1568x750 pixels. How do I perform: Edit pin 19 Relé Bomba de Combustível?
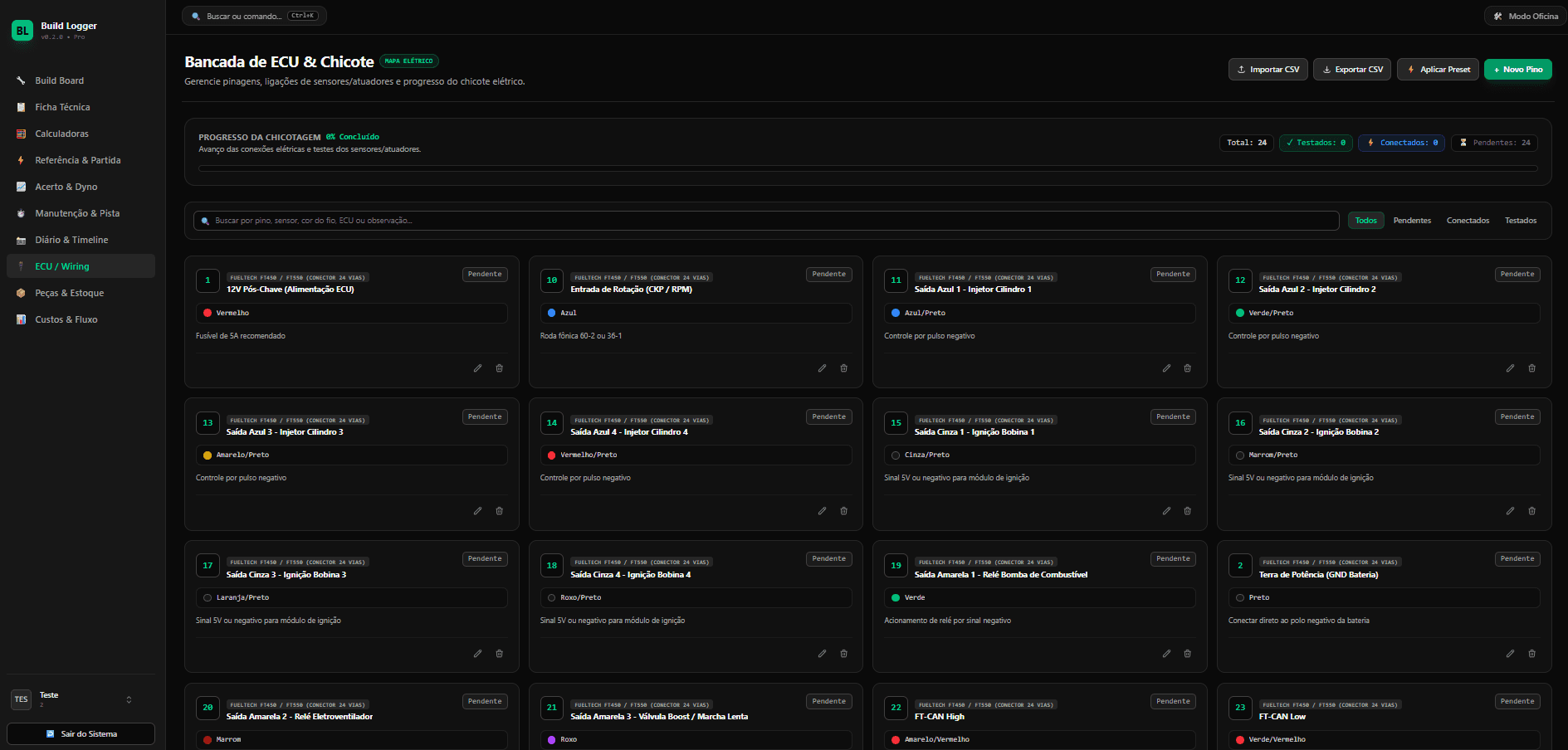[1166, 654]
